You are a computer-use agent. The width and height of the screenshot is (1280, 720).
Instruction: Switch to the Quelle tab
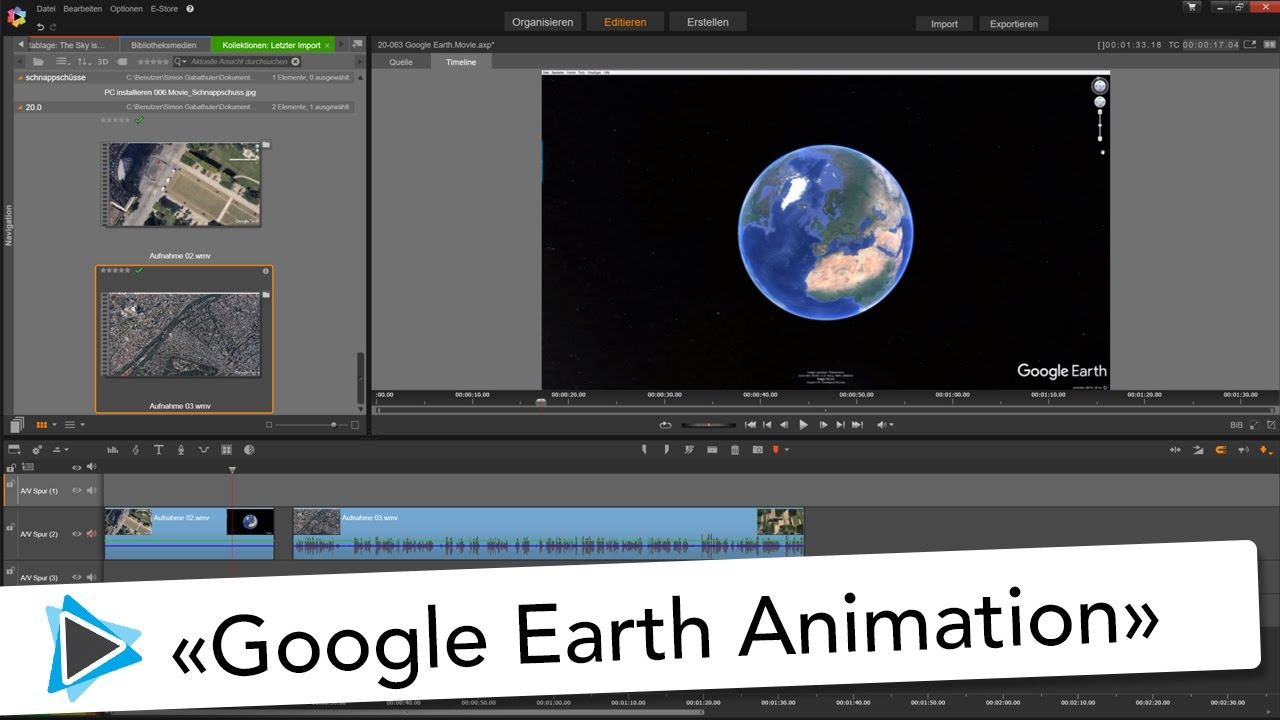[400, 62]
